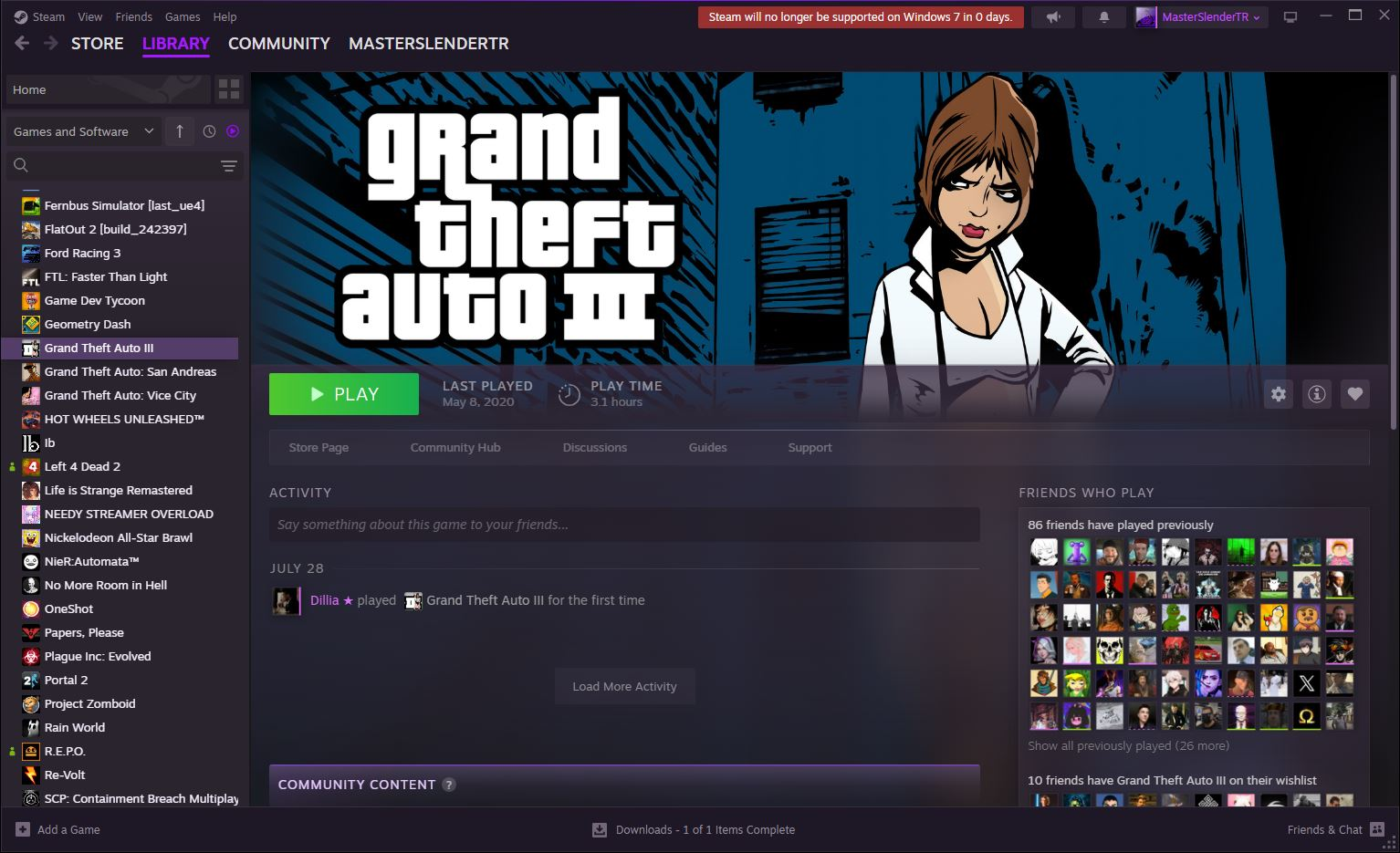Add game to favorites heart icon

(x=1355, y=394)
